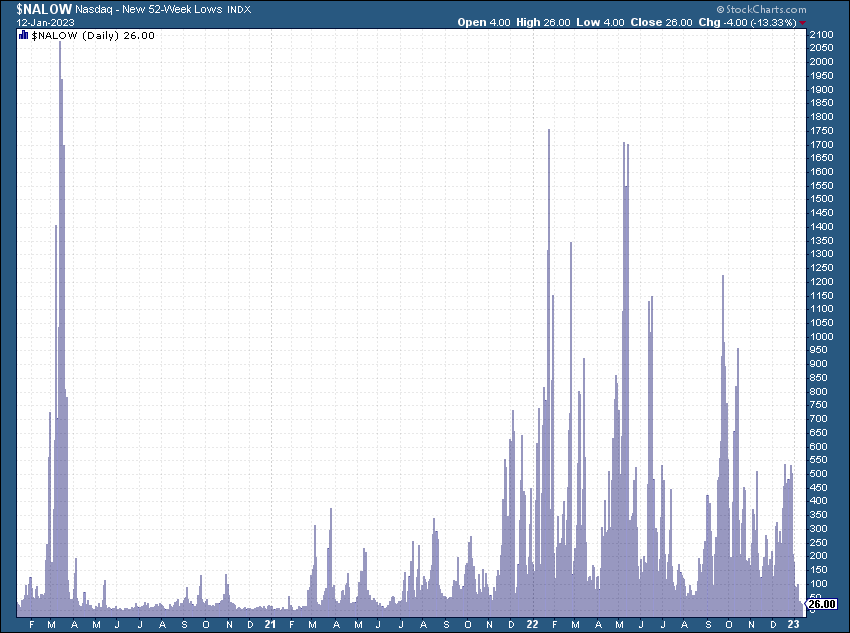Click the 1600 y-axis label
The image size is (850, 633).
pyautogui.click(x=821, y=172)
